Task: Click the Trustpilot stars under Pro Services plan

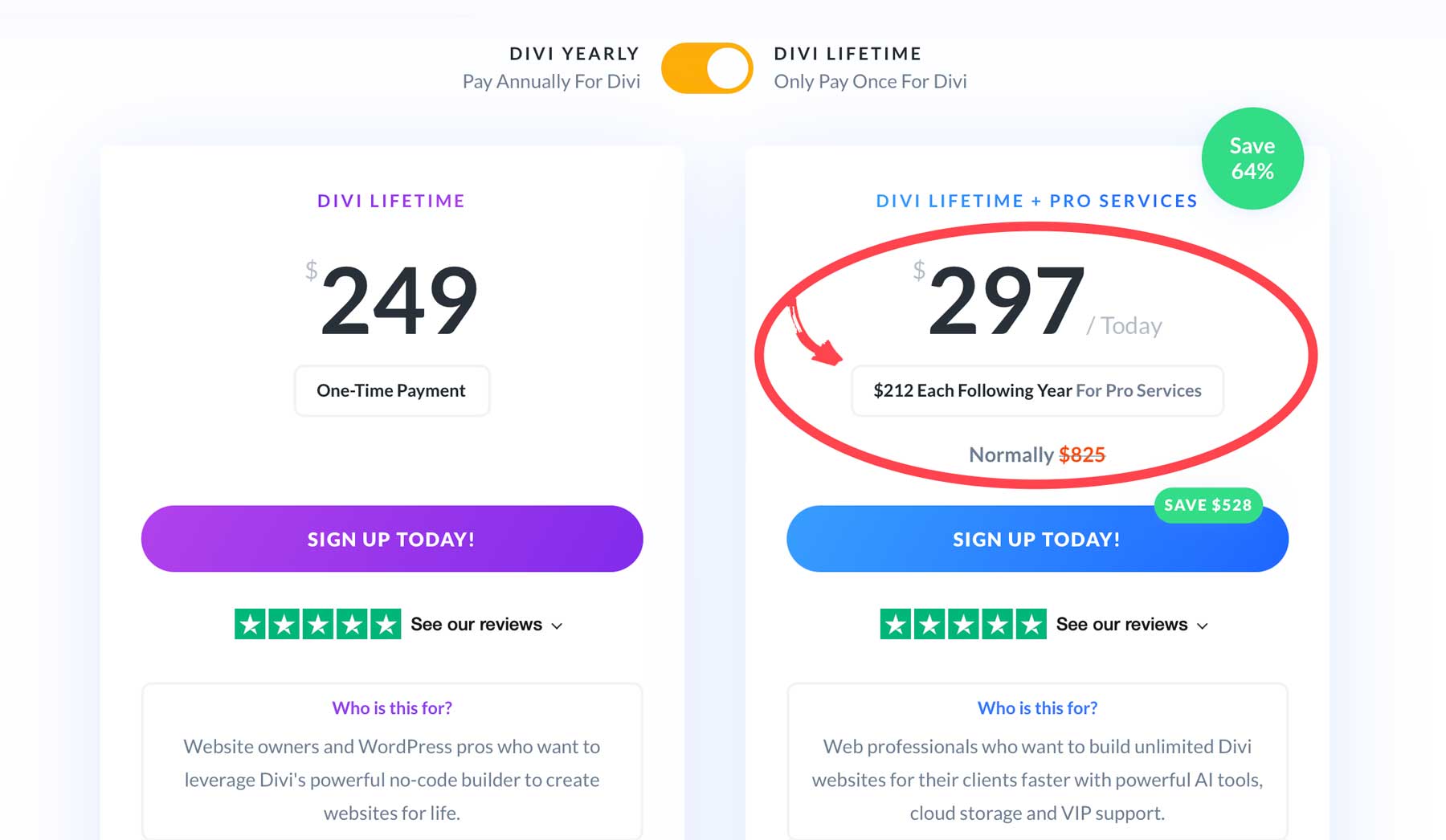Action: (963, 623)
